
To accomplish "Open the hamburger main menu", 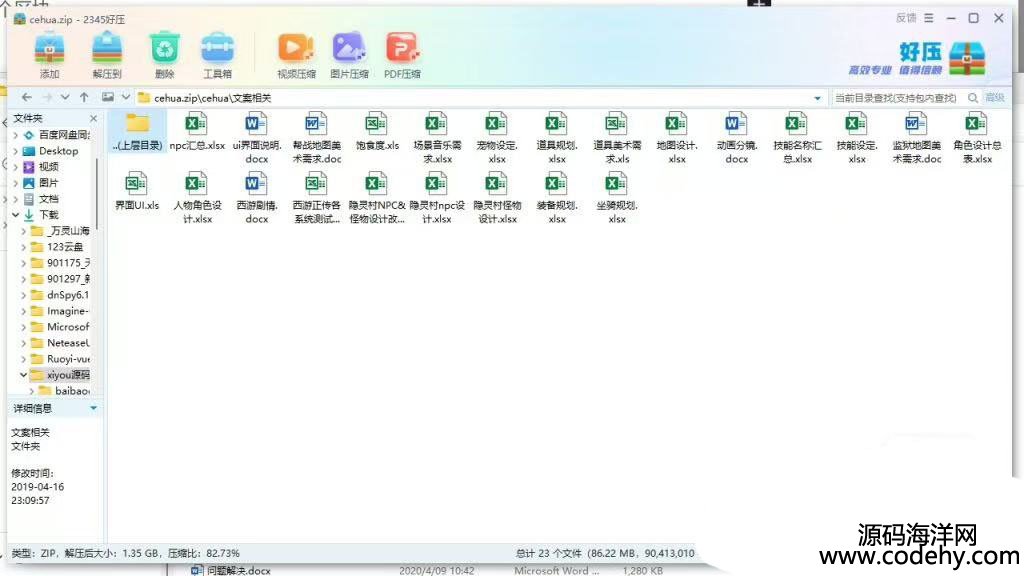I will (929, 18).
